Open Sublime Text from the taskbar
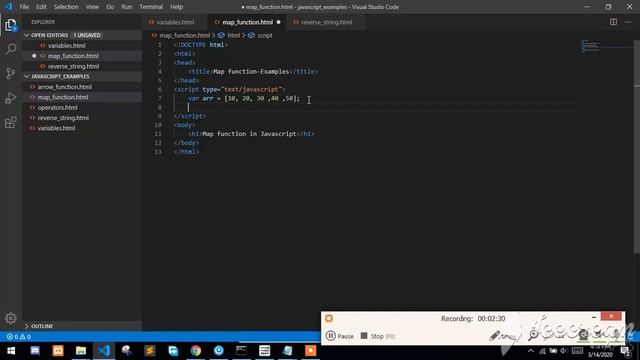640x360 pixels. point(150,351)
